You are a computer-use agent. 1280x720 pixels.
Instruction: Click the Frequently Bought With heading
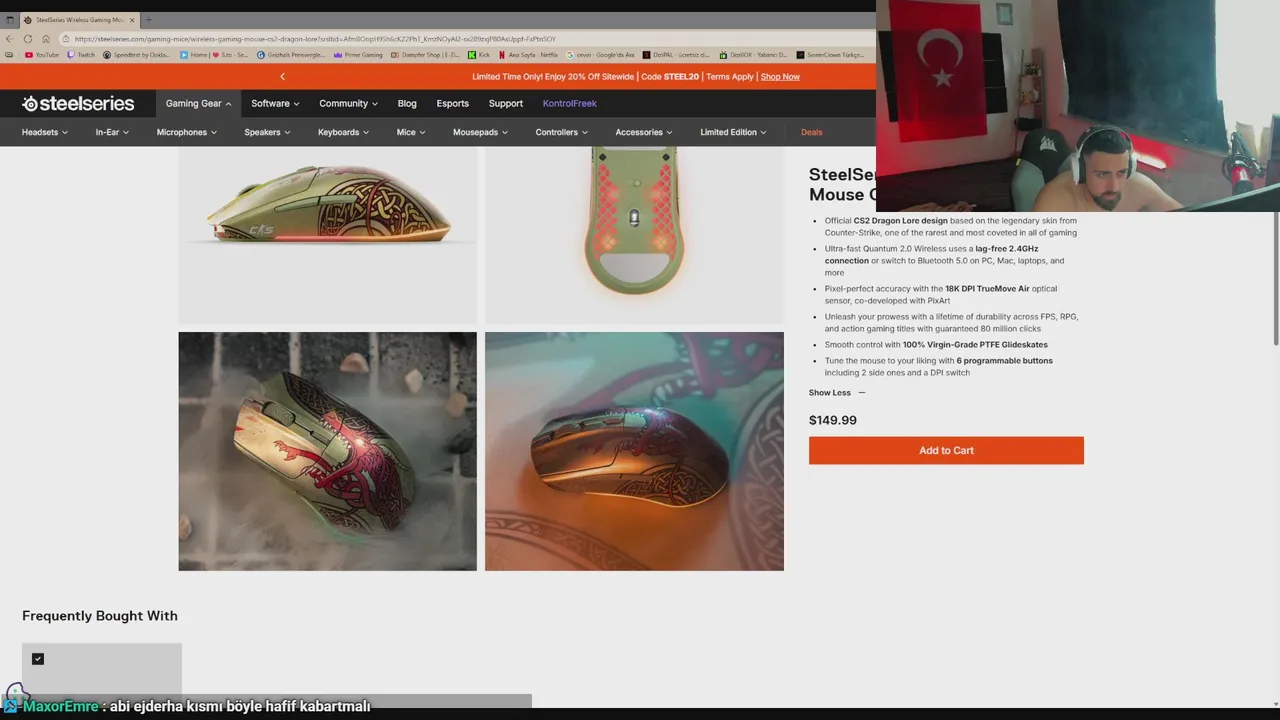click(x=100, y=616)
